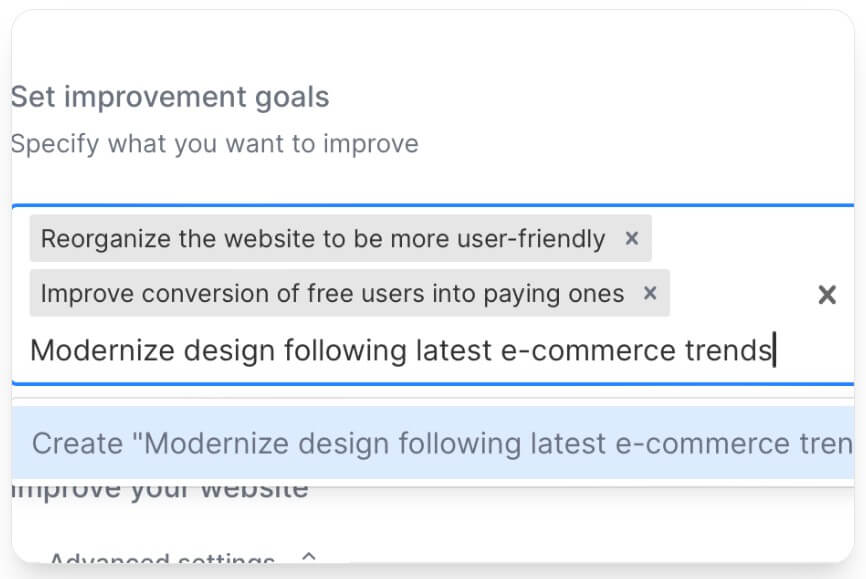The height and width of the screenshot is (579, 866).
Task: Remove the "Reorganize the website" goal tag
Action: point(632,239)
